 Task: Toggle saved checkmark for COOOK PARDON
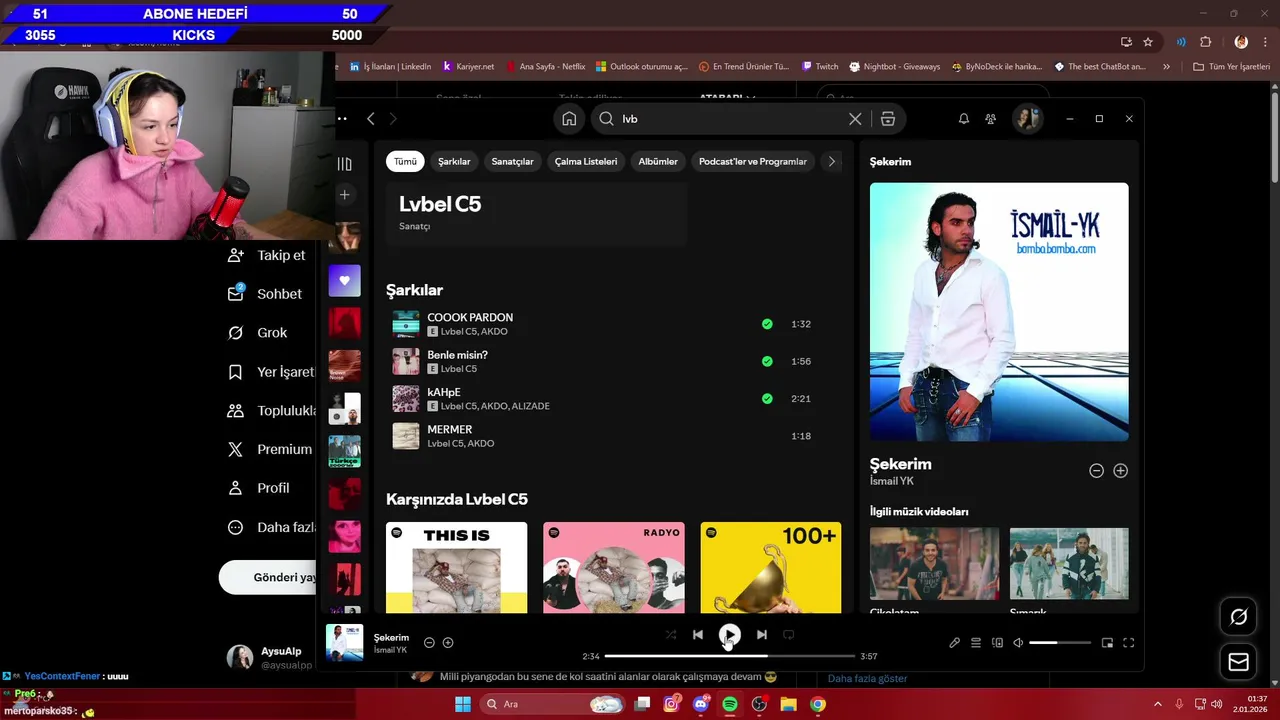(x=767, y=324)
